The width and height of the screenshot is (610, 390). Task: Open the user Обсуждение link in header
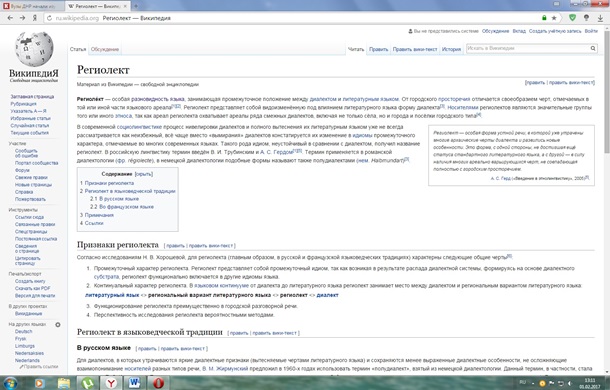click(x=495, y=31)
